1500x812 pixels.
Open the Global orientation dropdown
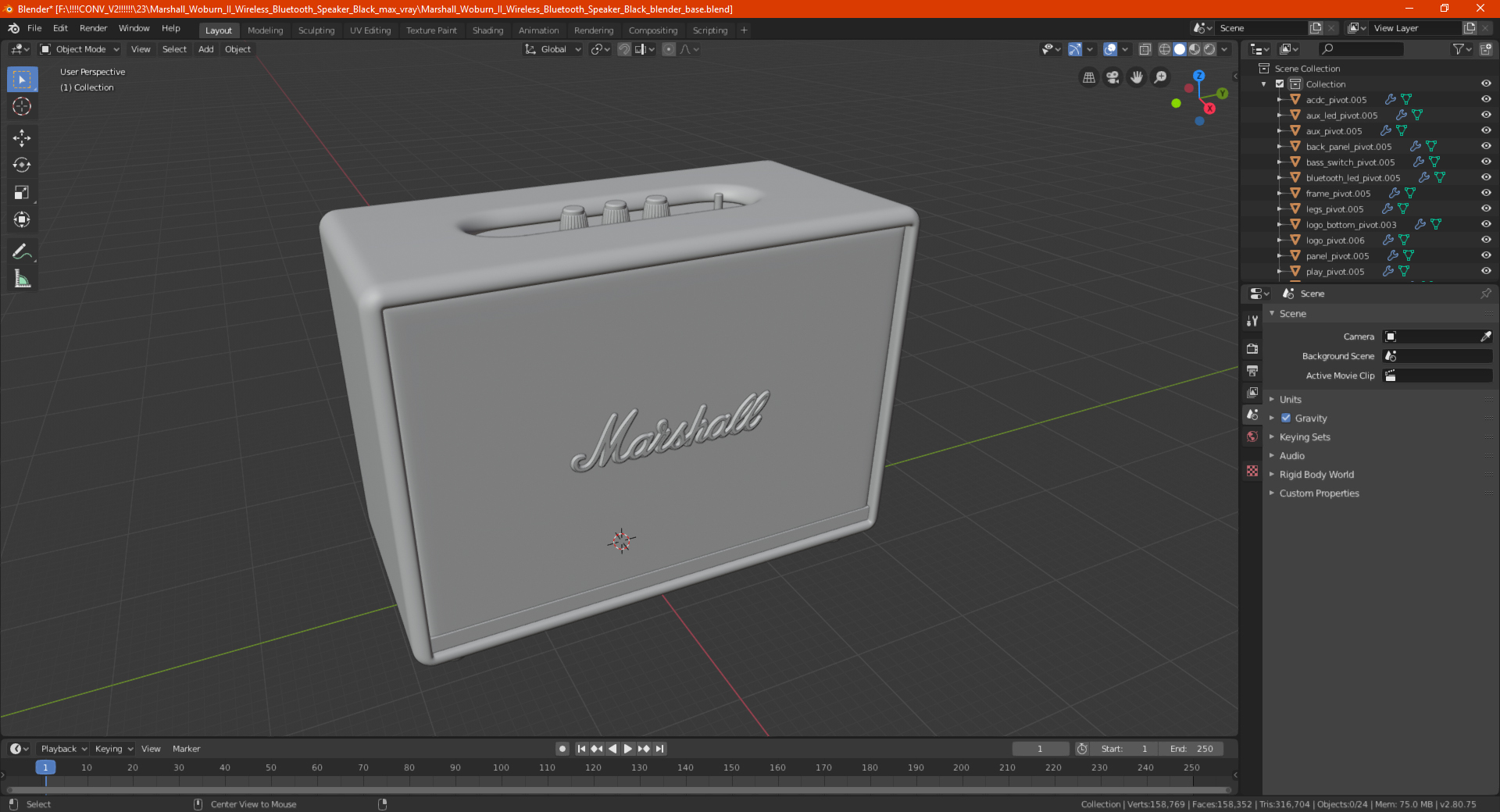click(x=552, y=49)
